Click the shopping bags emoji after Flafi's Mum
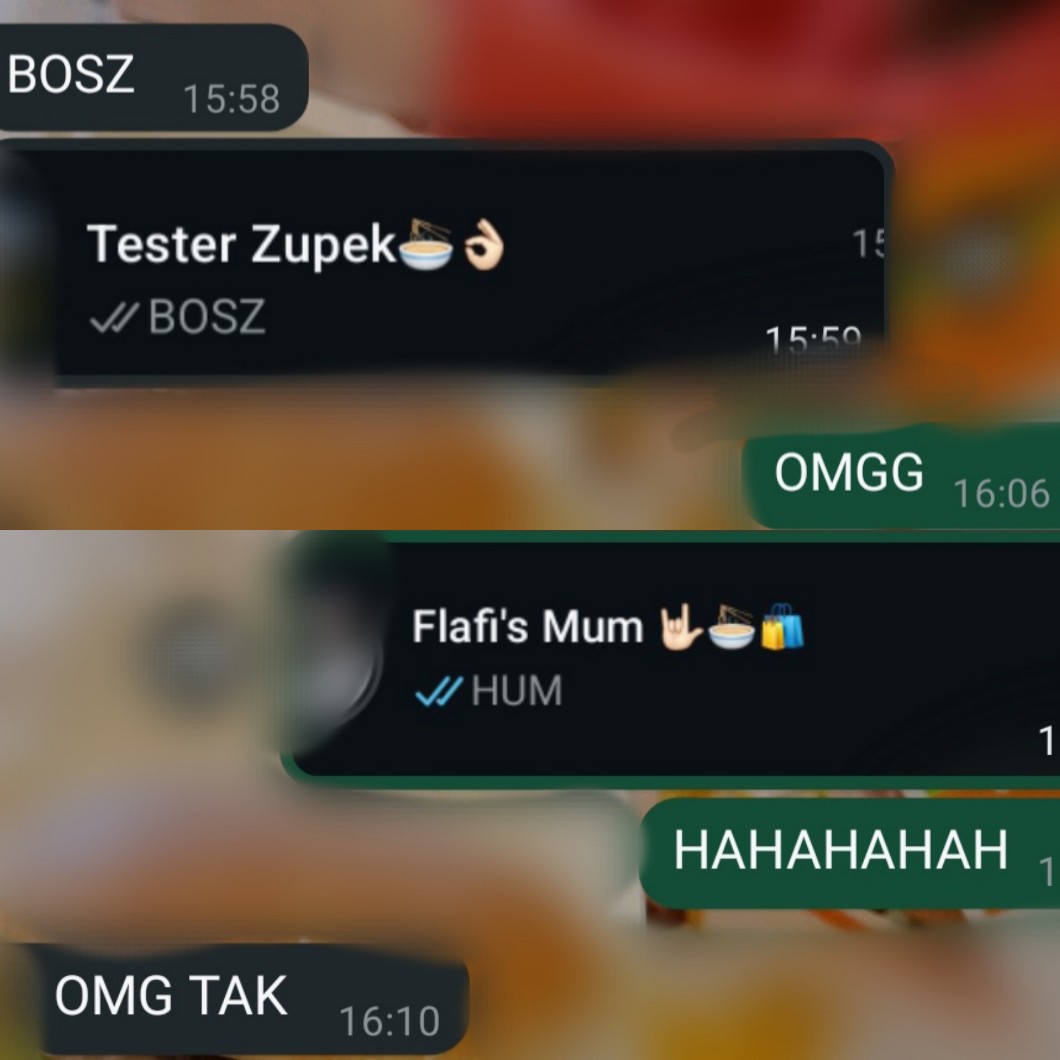Viewport: 1060px width, 1060px height. [x=782, y=627]
